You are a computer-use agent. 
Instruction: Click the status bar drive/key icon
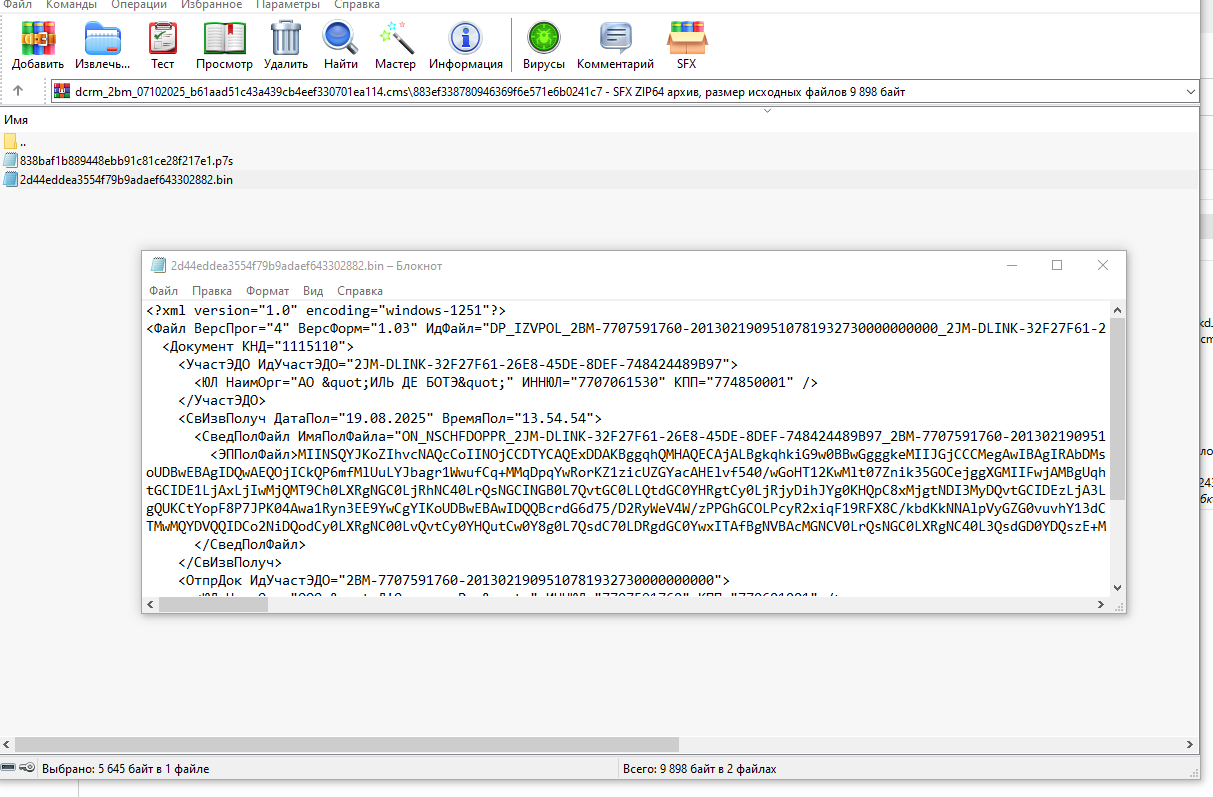click(x=19, y=768)
